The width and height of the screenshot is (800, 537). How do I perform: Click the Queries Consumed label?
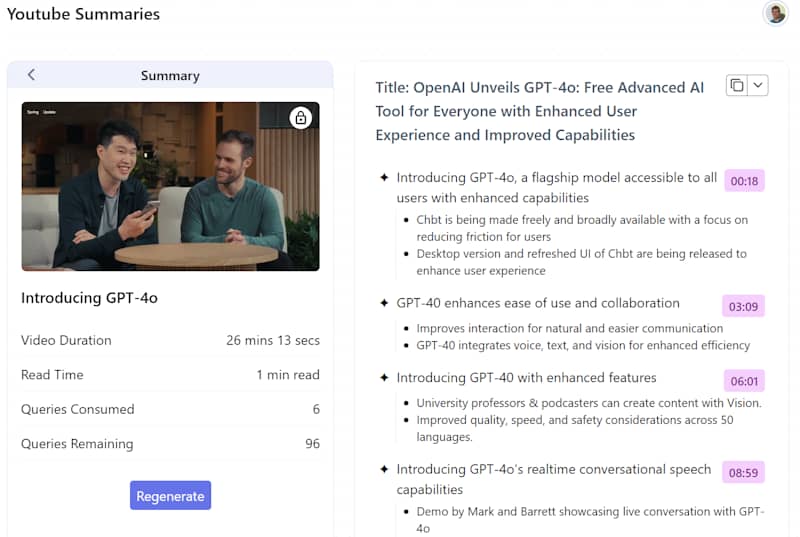tap(78, 409)
